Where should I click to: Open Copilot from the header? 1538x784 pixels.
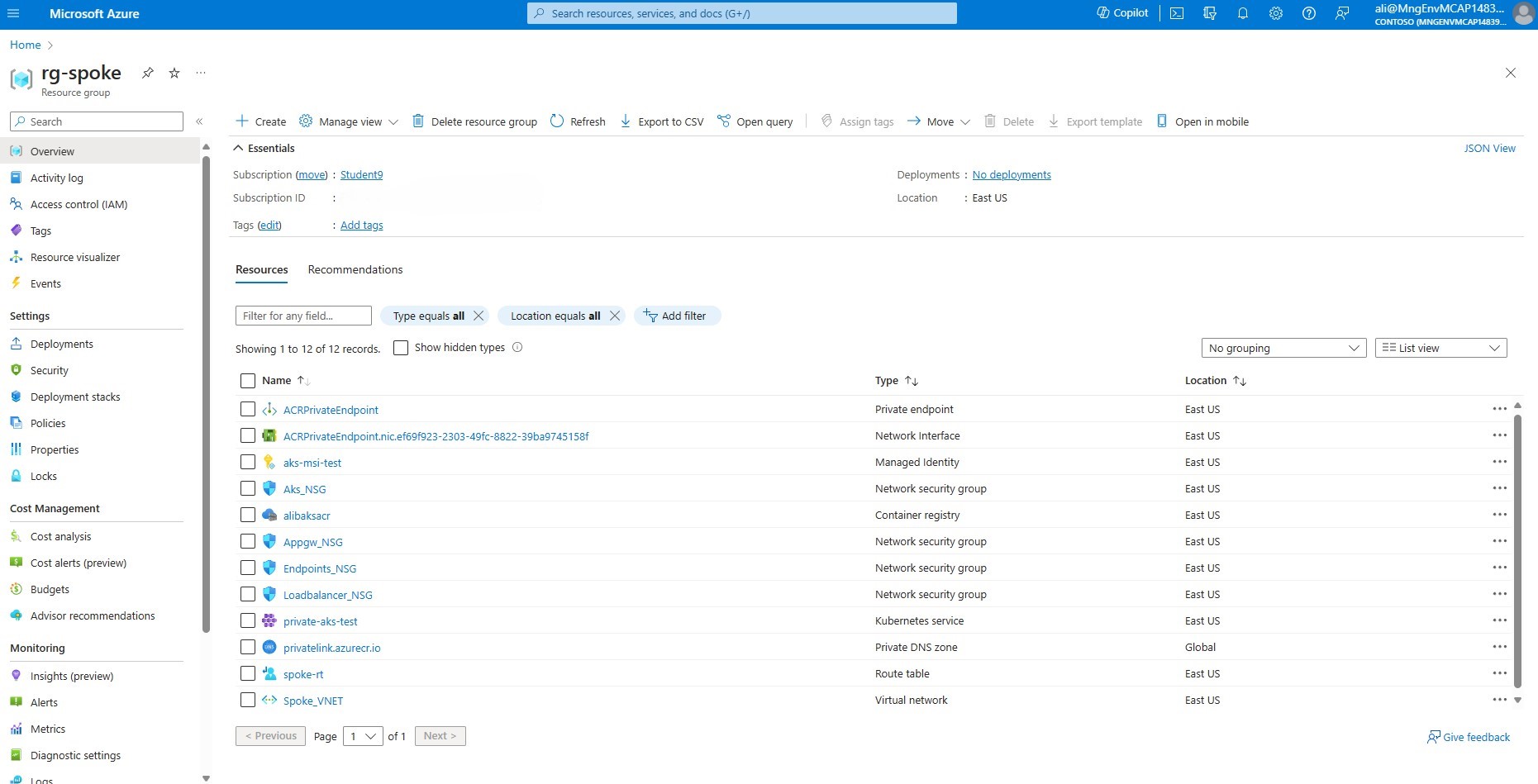pos(1122,13)
